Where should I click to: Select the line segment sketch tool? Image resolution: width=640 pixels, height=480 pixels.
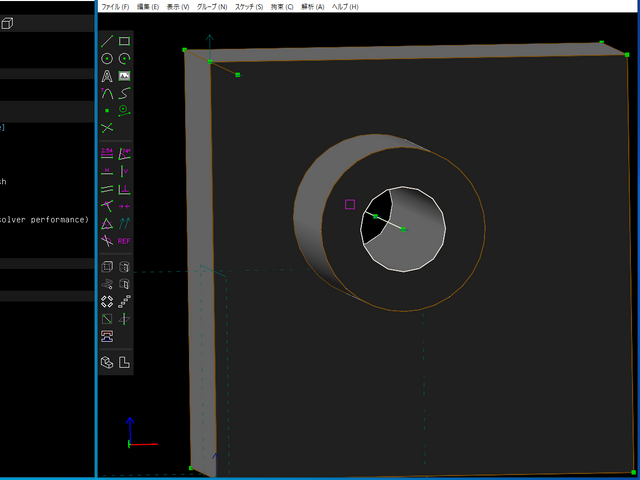(107, 41)
